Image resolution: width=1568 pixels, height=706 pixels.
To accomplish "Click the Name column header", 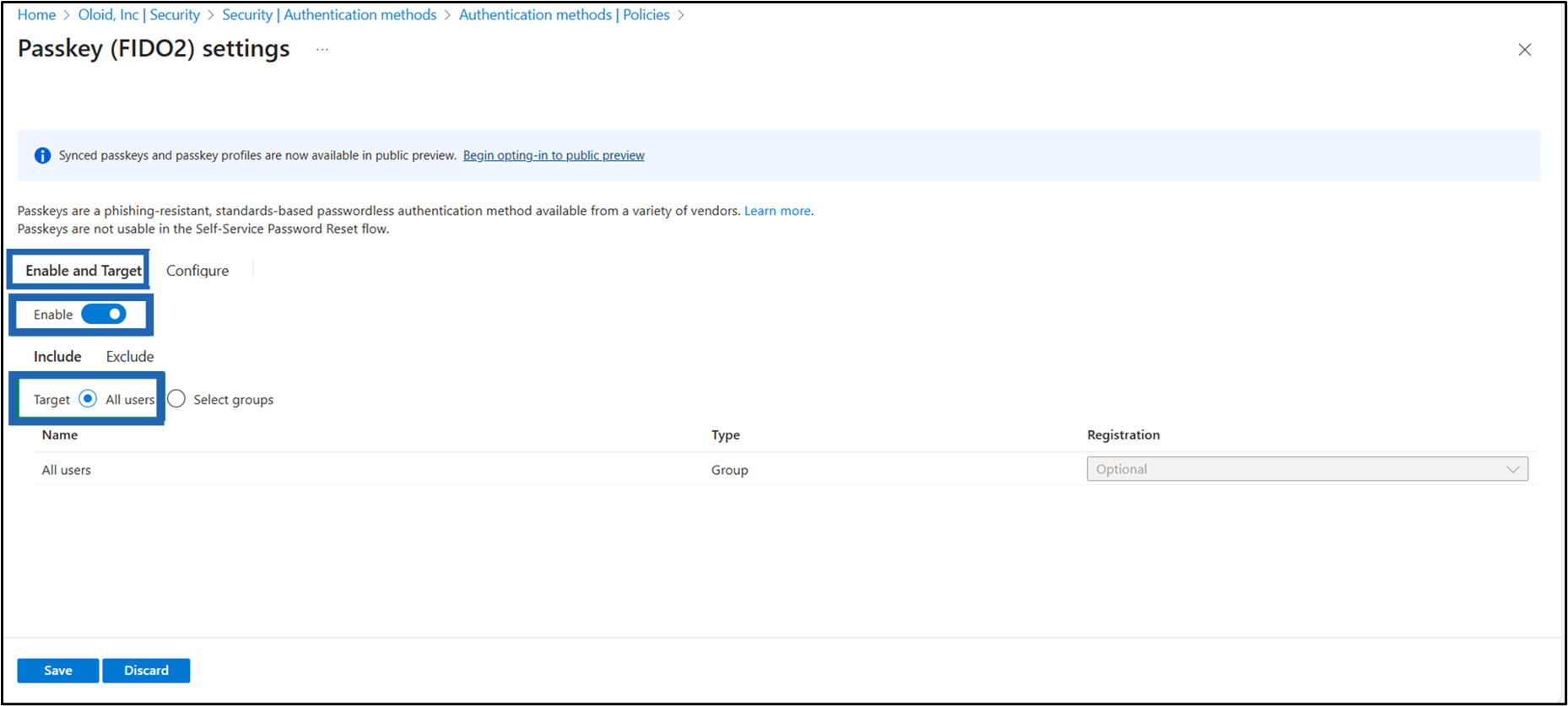I will point(60,435).
